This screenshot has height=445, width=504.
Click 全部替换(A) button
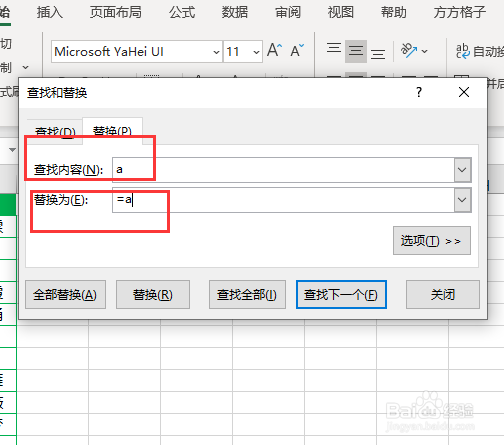[65, 295]
